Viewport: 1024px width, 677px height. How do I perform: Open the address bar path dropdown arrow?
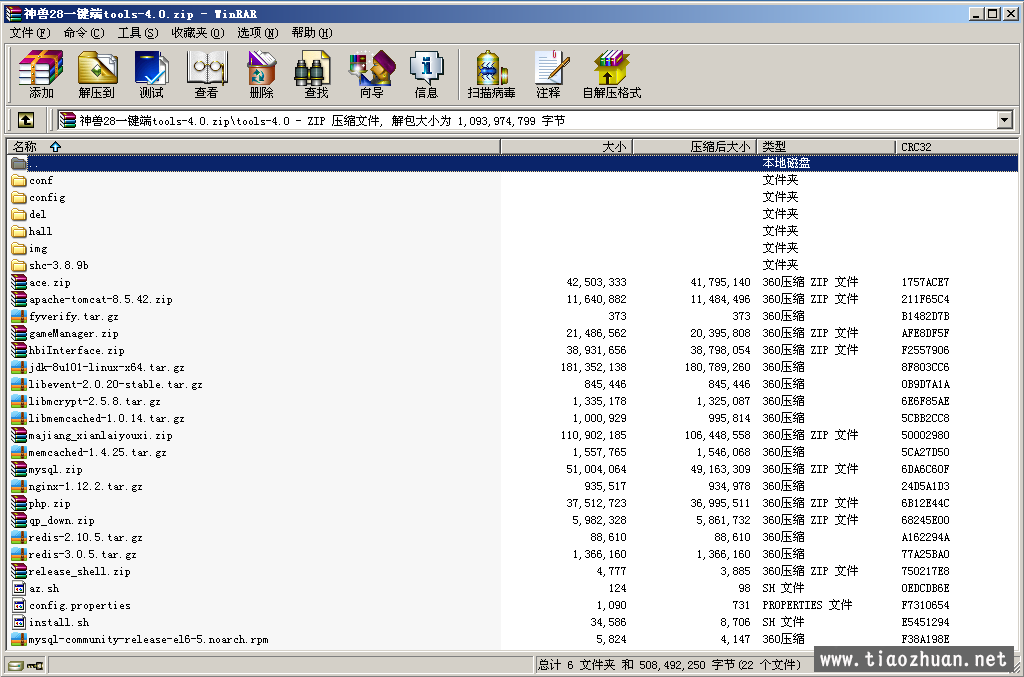point(1005,120)
